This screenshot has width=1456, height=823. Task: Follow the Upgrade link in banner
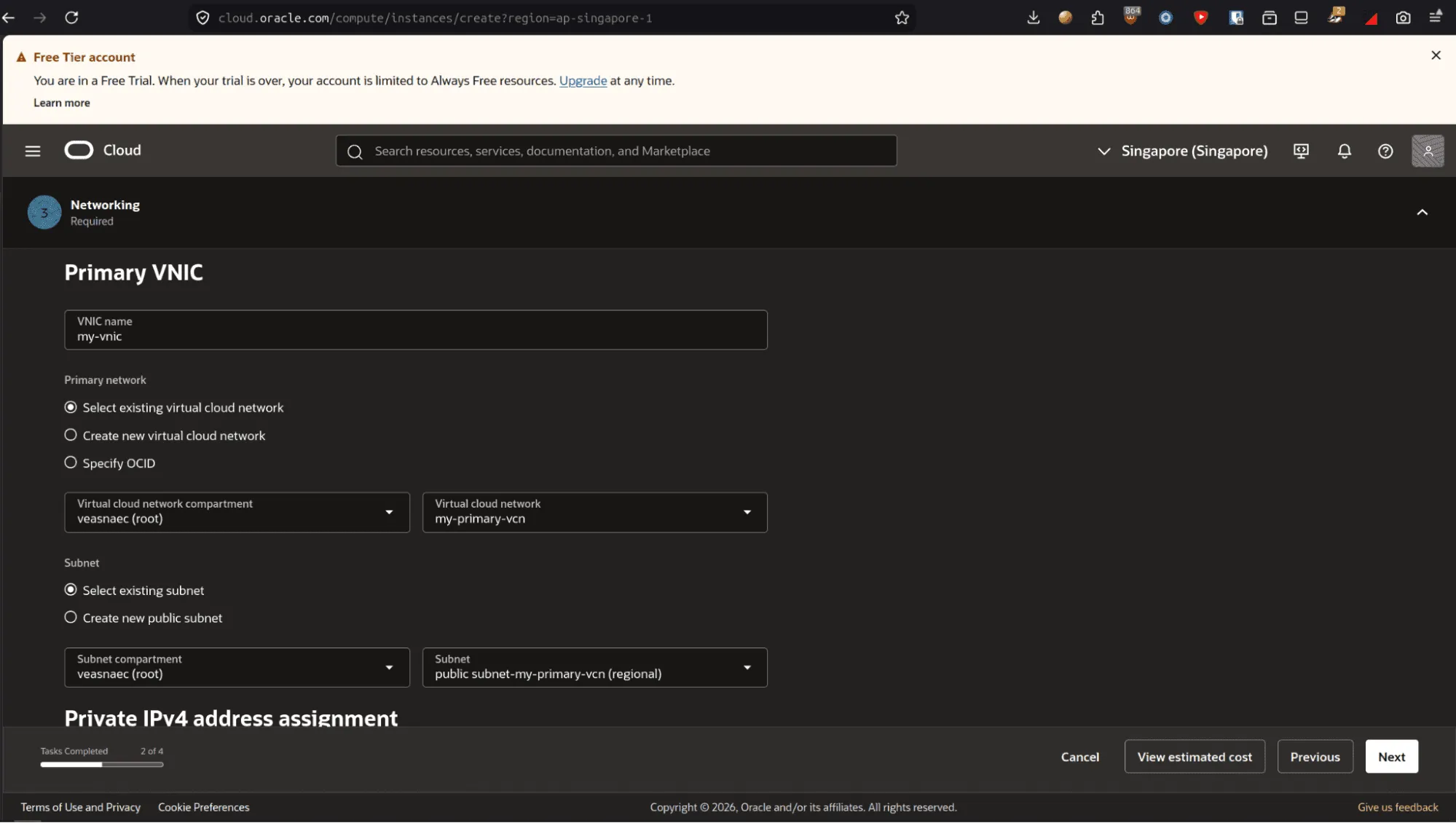tap(583, 81)
